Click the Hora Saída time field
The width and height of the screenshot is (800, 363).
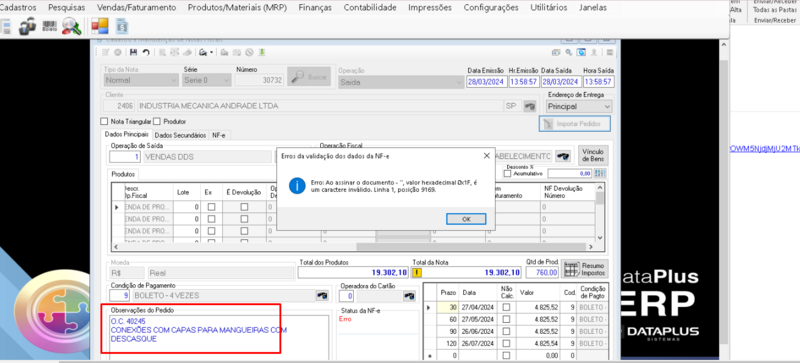(598, 82)
